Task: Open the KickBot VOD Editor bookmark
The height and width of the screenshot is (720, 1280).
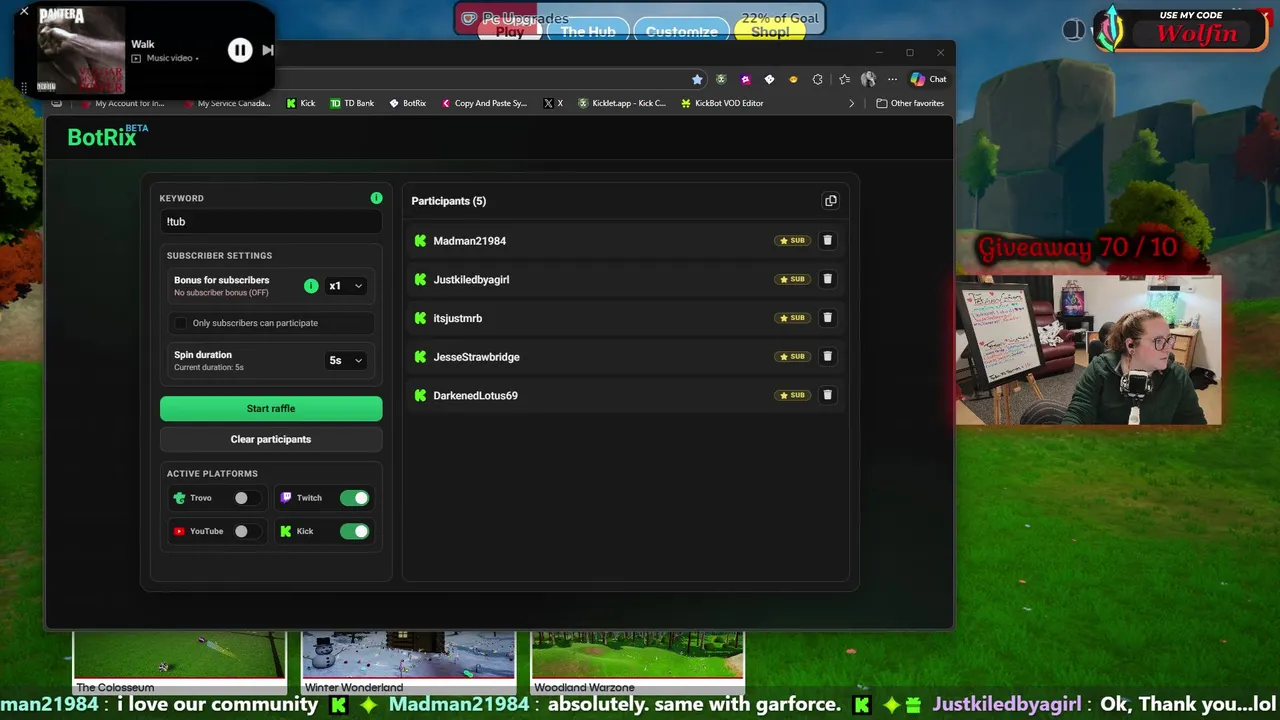Action: [722, 103]
